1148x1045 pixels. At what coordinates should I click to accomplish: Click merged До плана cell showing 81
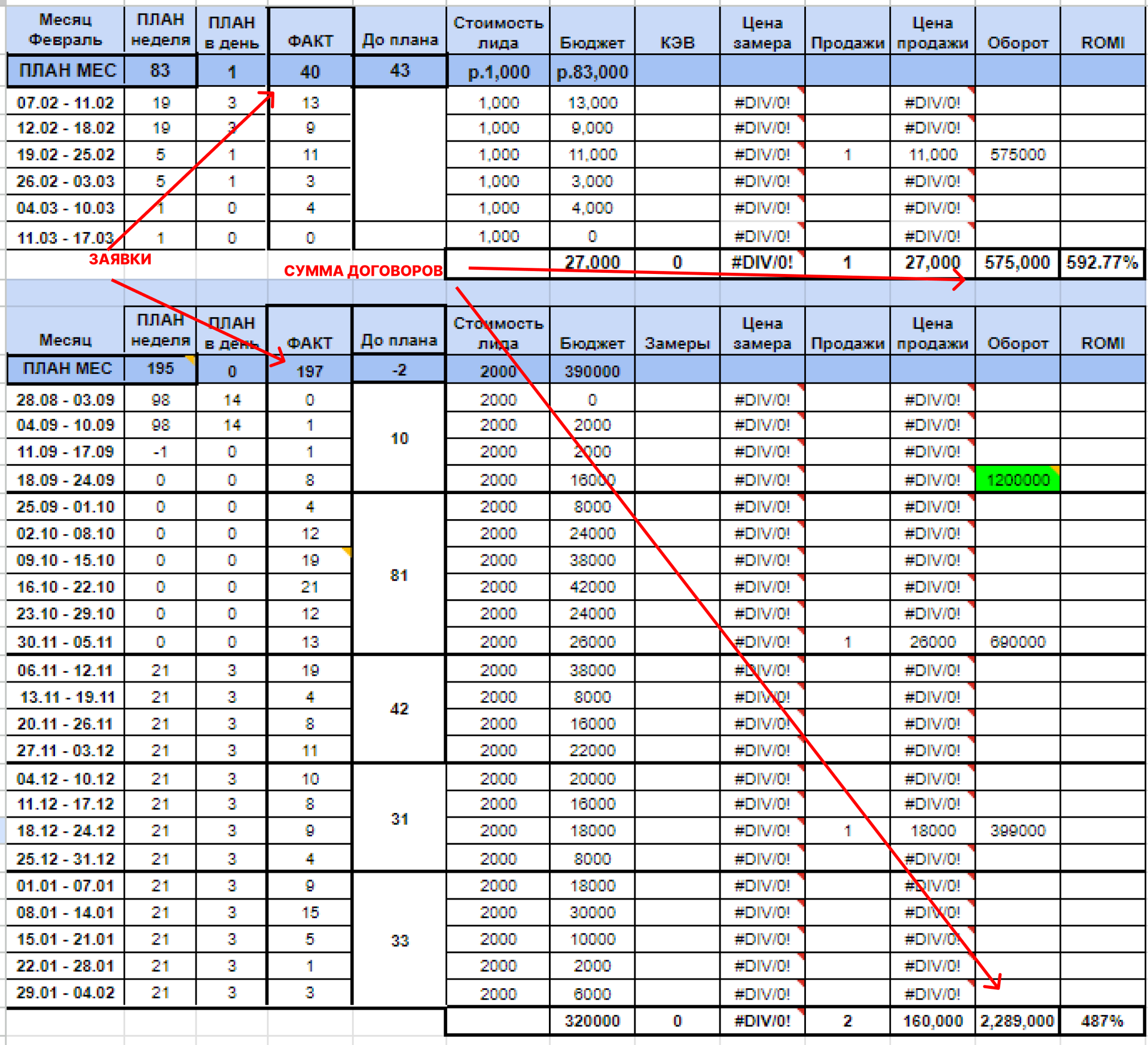click(399, 575)
